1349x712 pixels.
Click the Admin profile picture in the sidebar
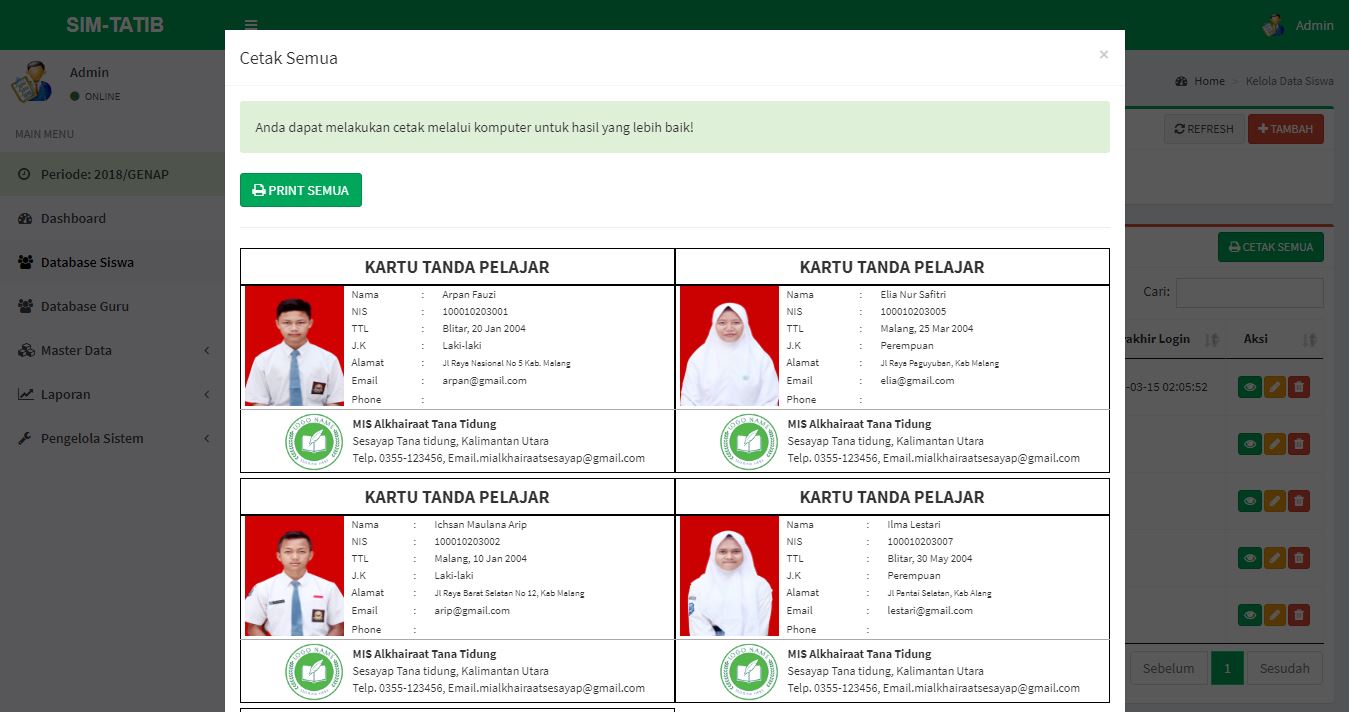pyautogui.click(x=31, y=82)
